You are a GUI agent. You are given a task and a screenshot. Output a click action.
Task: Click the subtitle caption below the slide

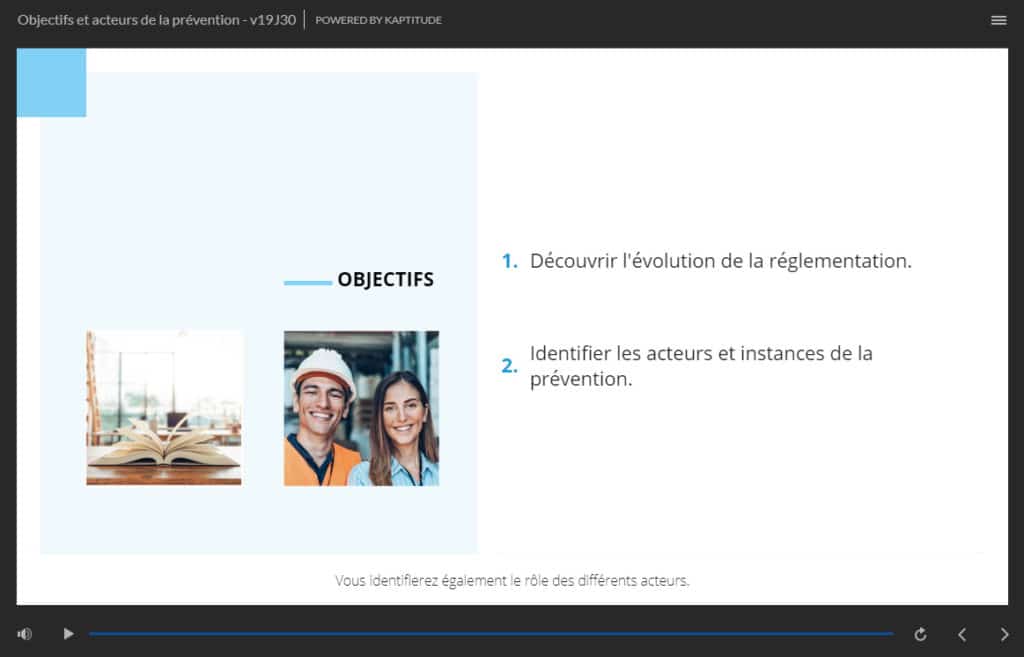point(512,580)
